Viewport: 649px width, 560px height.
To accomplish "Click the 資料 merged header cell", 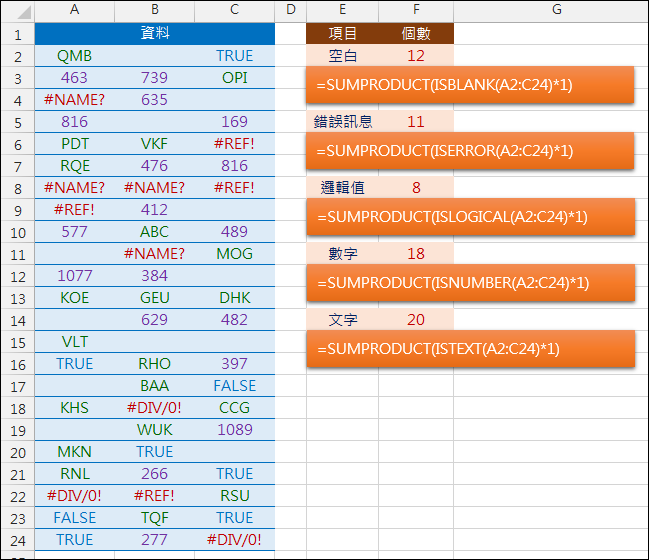I will (x=155, y=34).
